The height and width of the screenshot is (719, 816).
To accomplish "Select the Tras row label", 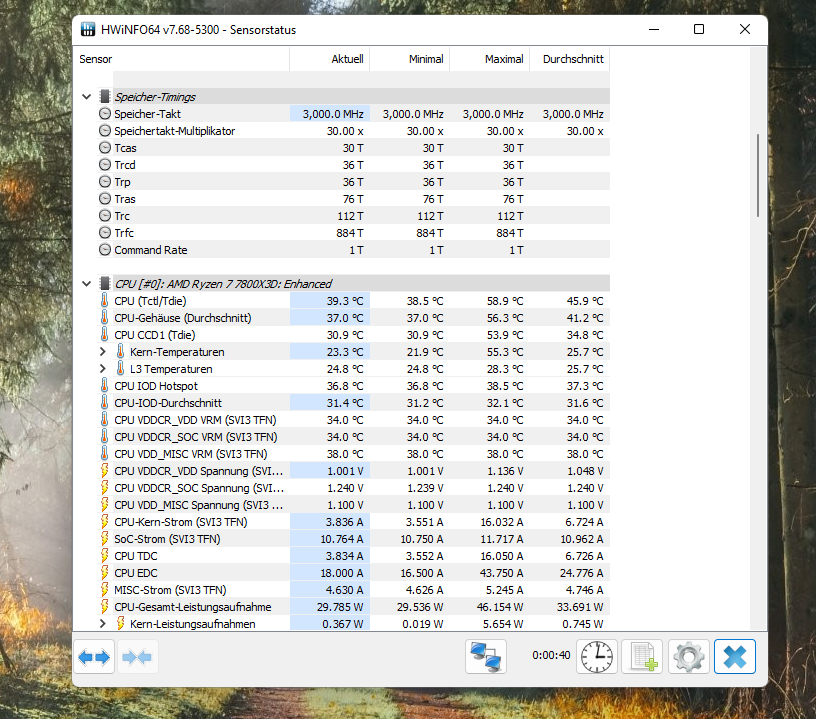I will coord(125,199).
